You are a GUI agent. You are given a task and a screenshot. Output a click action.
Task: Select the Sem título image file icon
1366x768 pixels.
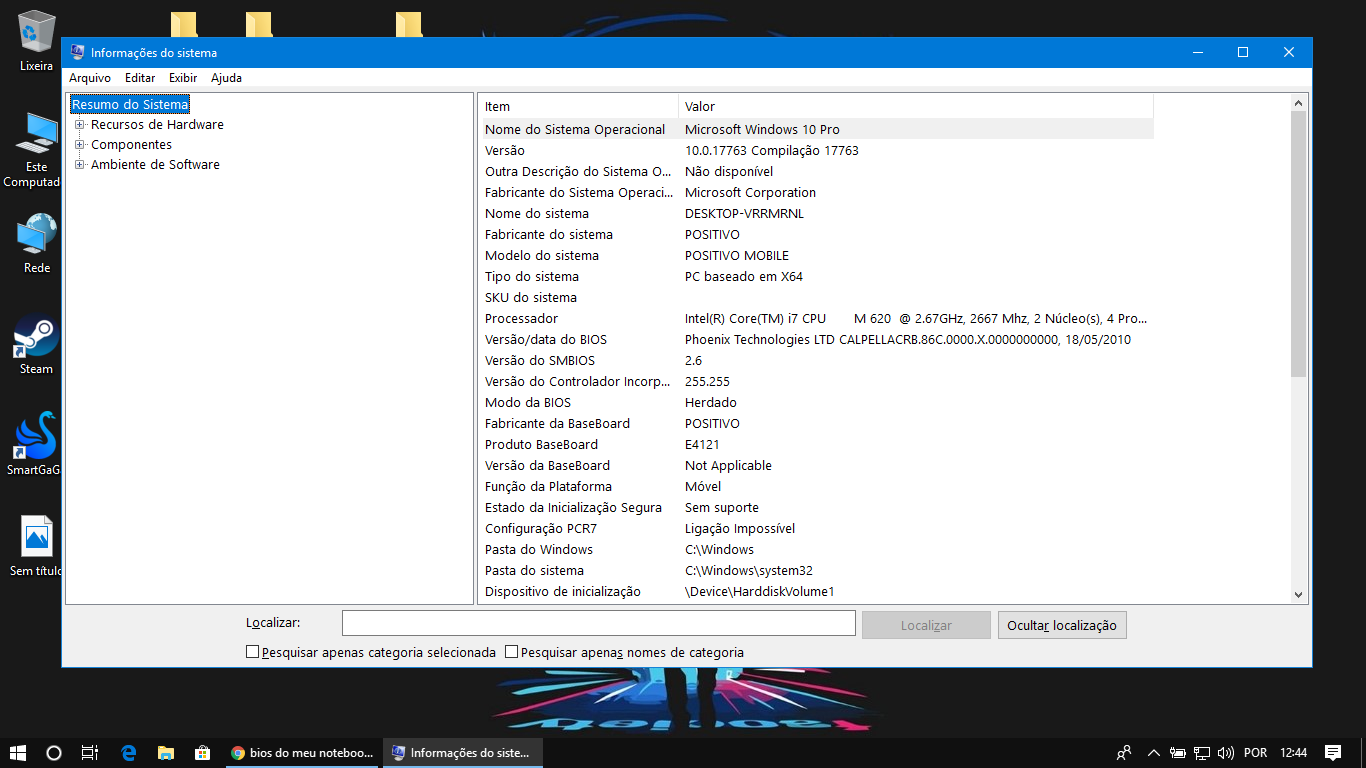(36, 546)
